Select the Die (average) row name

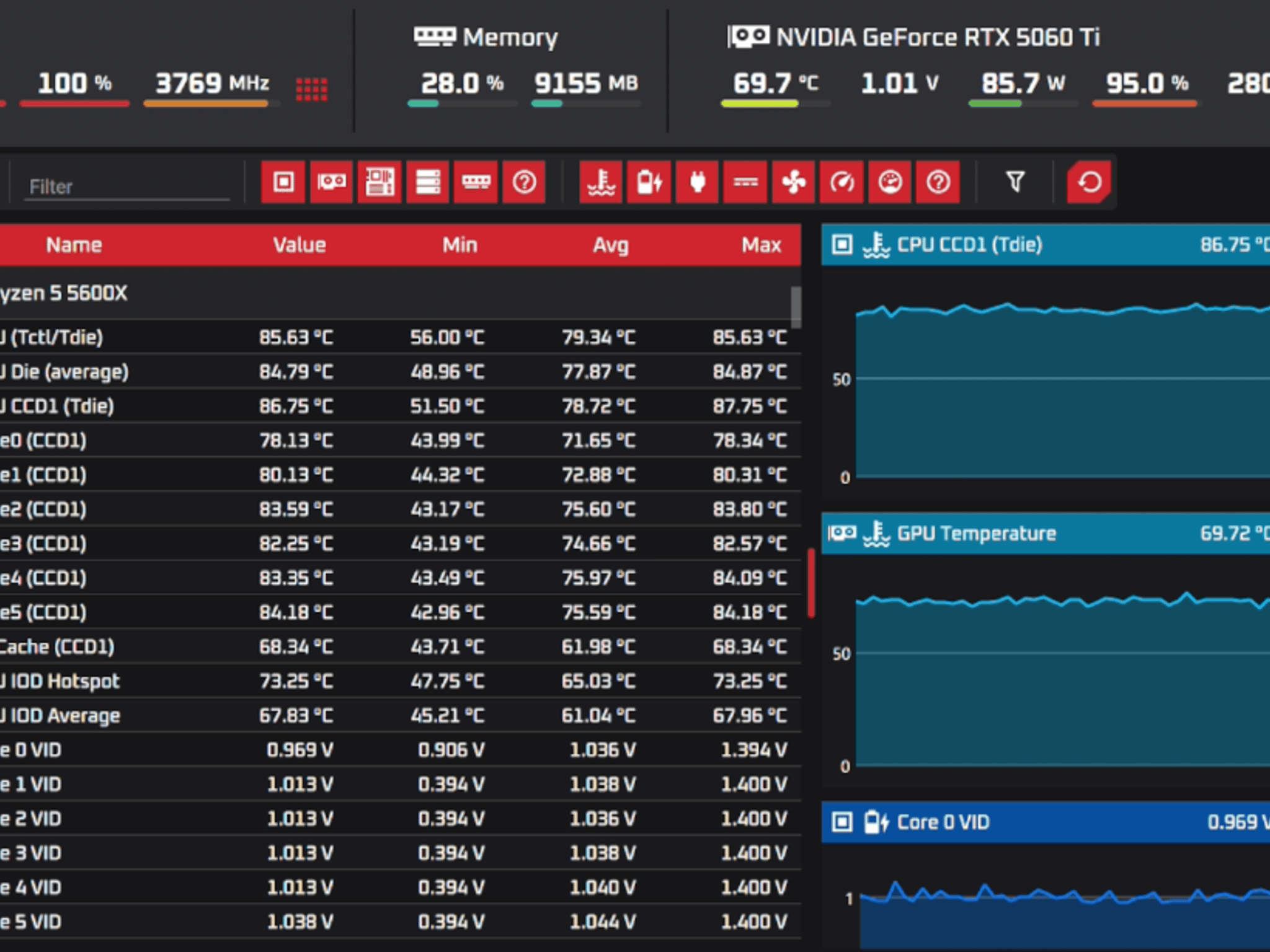[x=64, y=372]
